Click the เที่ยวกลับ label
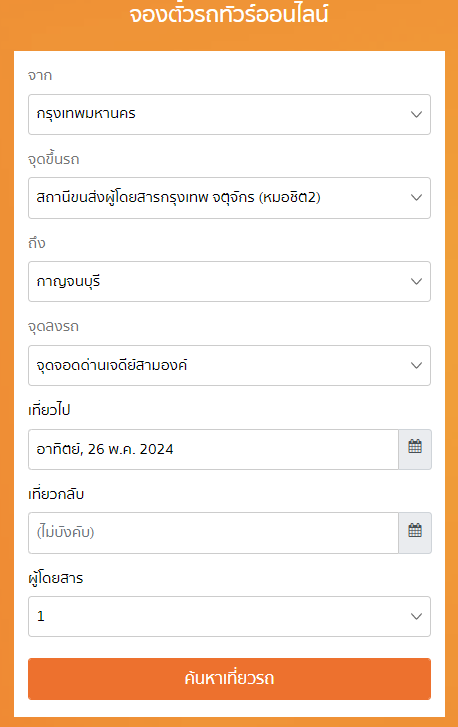 coord(56,494)
